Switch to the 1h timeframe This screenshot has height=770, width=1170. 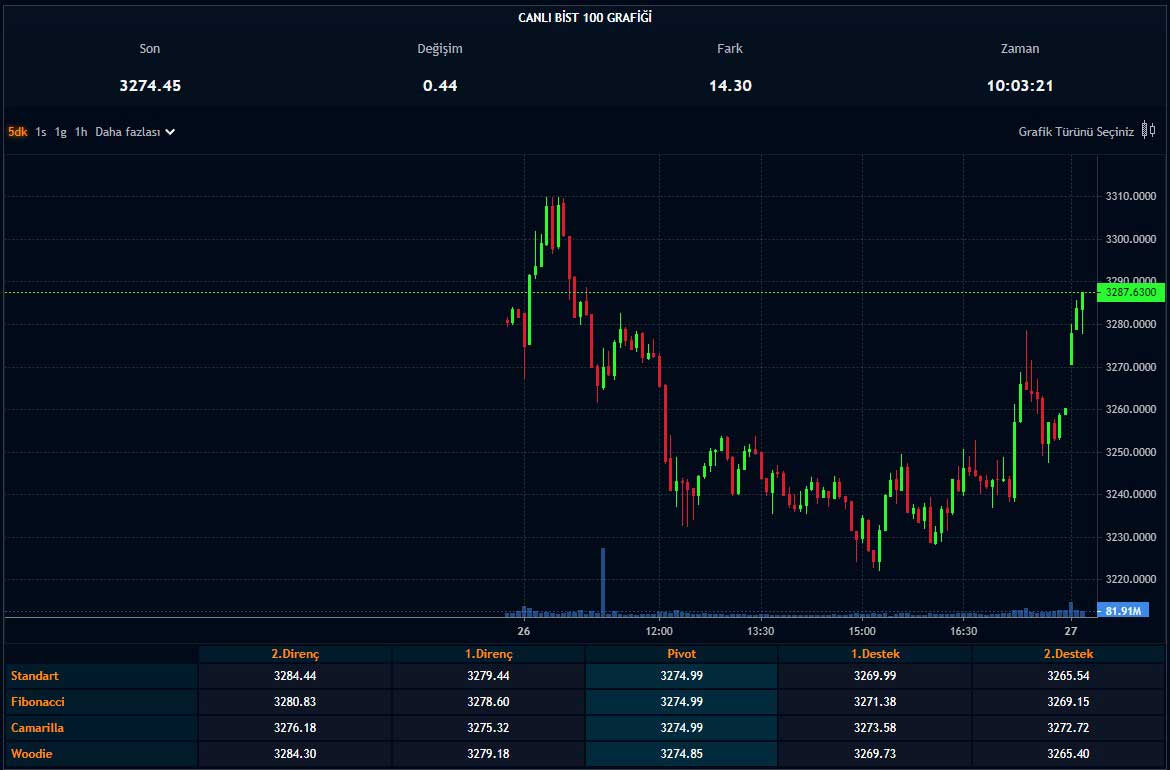pos(81,132)
